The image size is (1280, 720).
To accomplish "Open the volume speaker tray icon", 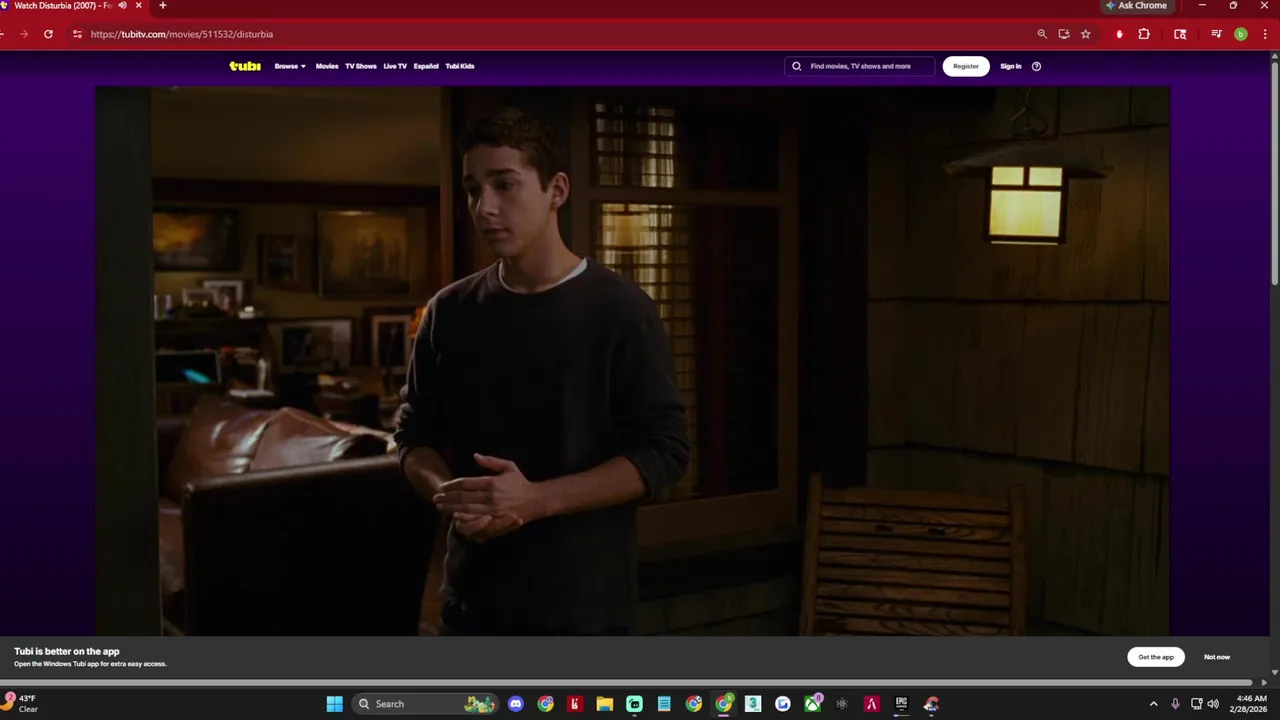I will tap(1213, 704).
